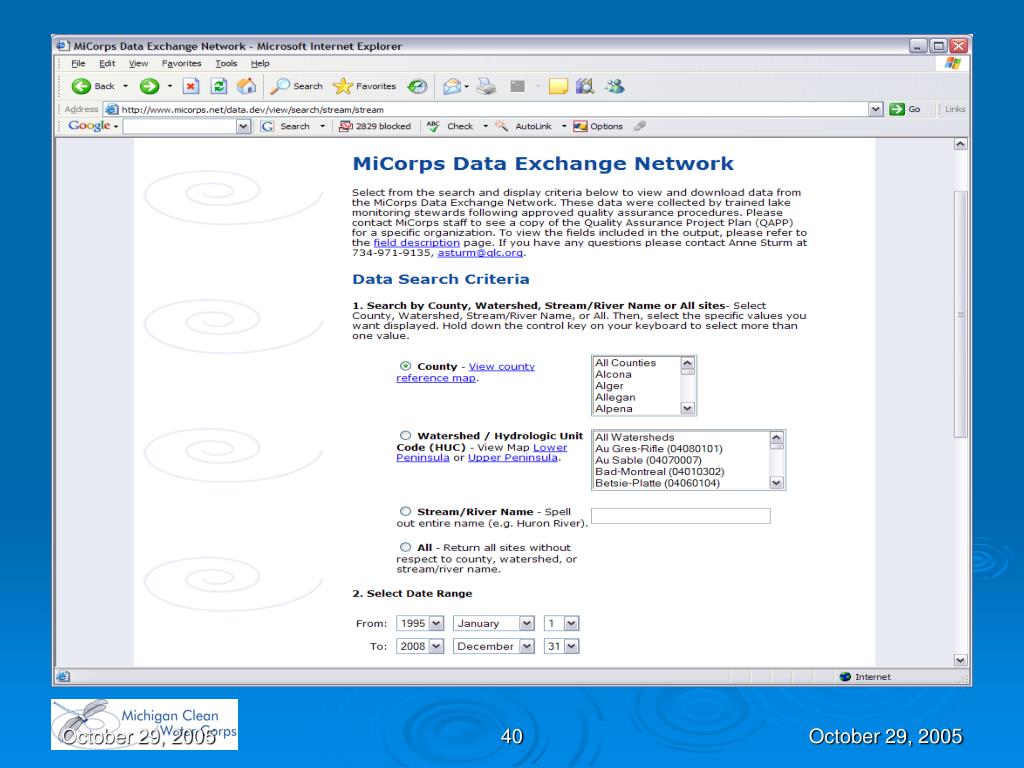Open the From month dropdown showing January

(494, 624)
